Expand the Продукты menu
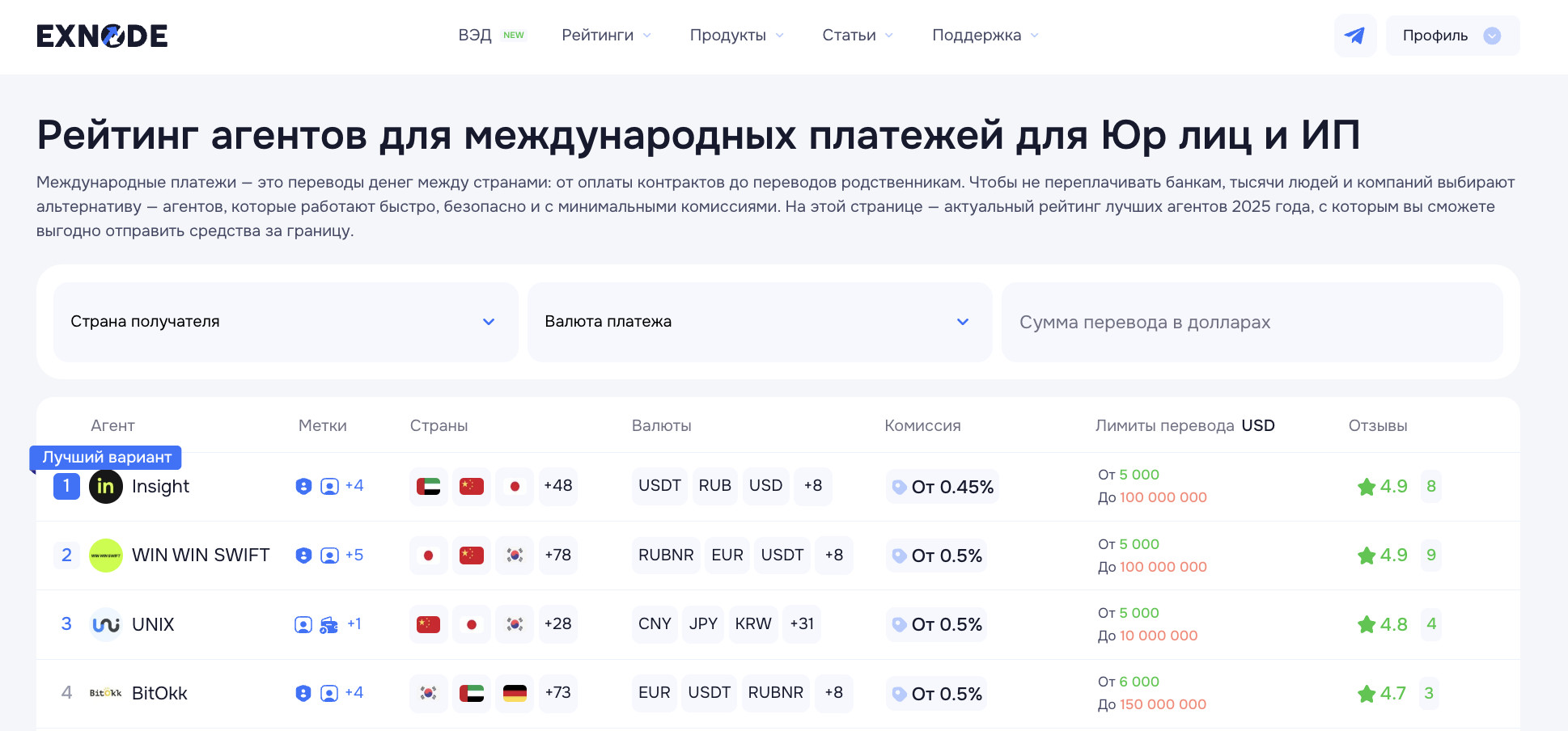This screenshot has height=731, width=1568. click(736, 36)
